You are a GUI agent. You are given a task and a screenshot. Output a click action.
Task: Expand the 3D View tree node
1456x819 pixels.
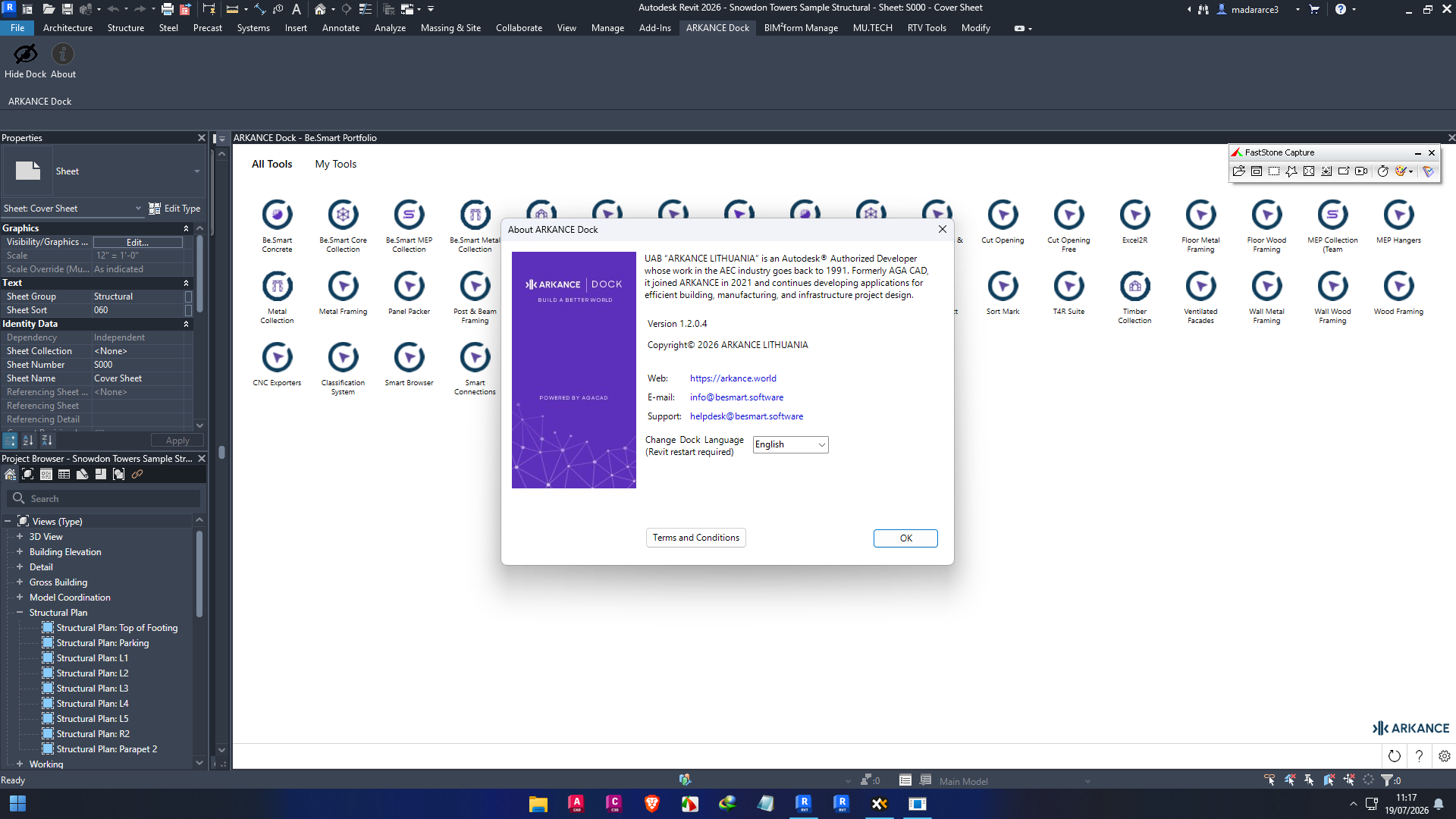point(20,537)
